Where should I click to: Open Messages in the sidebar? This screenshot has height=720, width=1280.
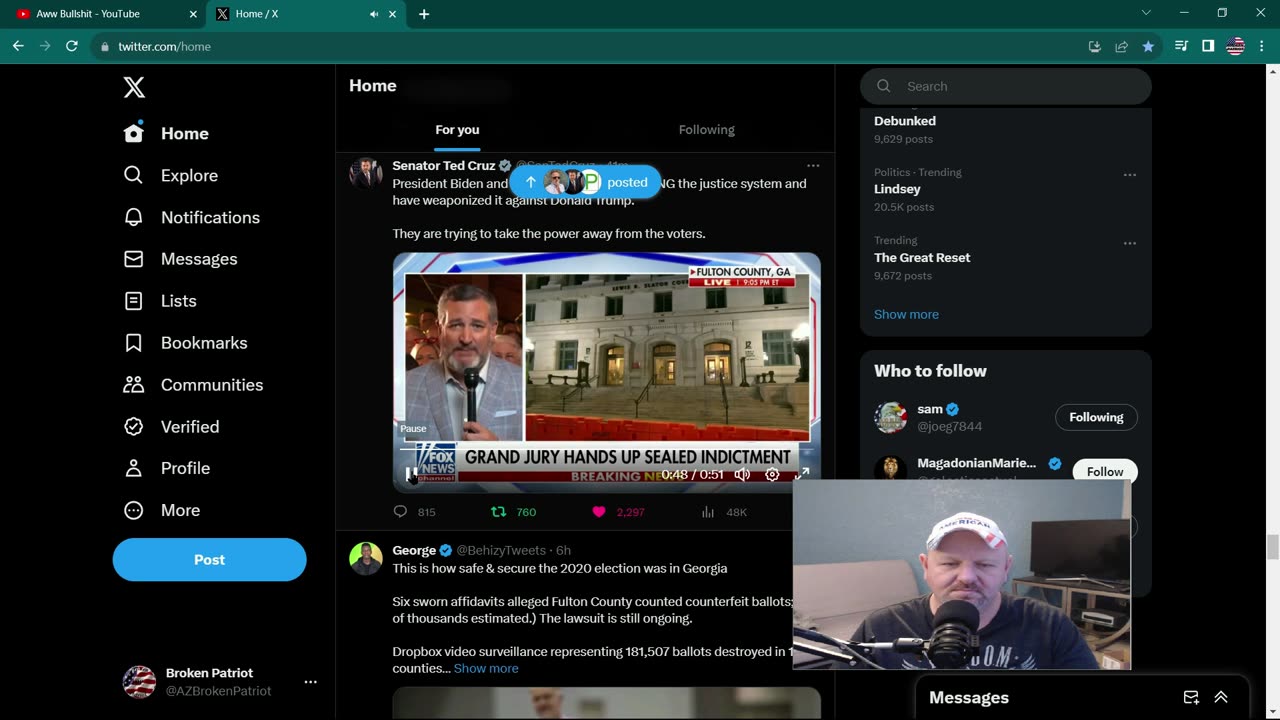[180, 259]
